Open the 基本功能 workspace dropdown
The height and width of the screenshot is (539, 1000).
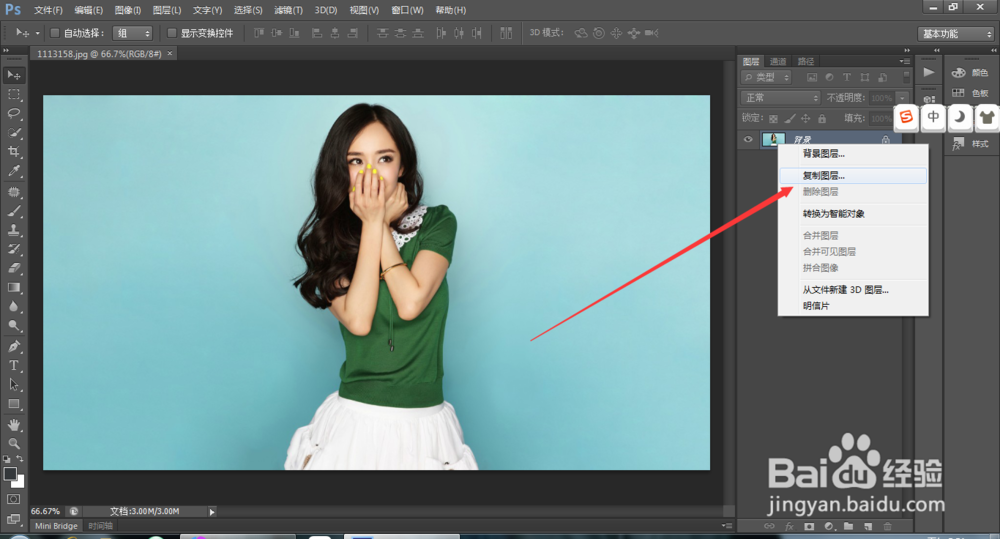click(955, 34)
